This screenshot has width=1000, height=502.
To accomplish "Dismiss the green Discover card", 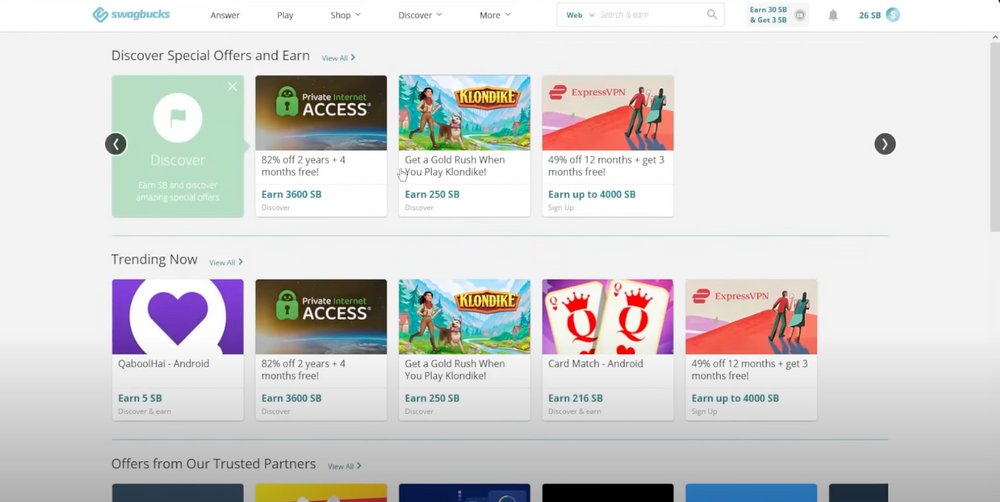I will pos(233,87).
